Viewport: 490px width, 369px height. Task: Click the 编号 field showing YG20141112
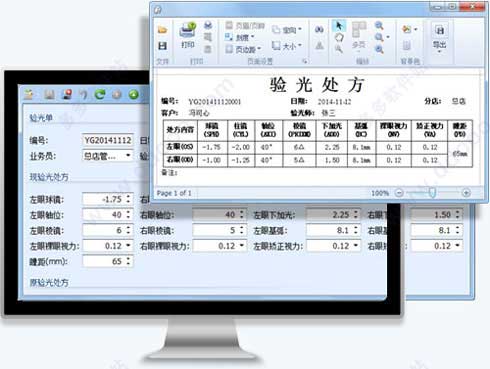pos(108,140)
